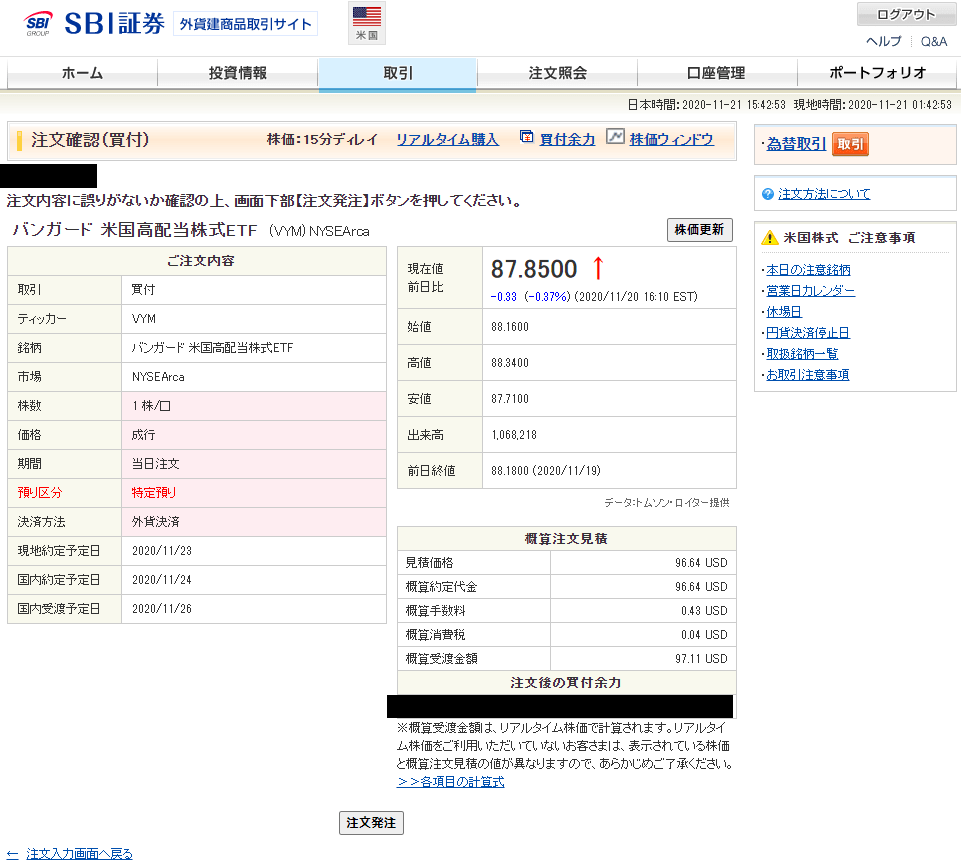Switch to the ホーム tab
961x862 pixels.
coord(81,74)
